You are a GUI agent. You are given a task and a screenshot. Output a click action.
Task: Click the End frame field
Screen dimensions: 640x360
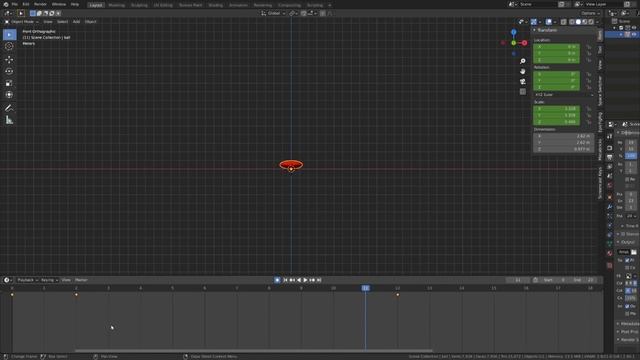click(x=584, y=280)
